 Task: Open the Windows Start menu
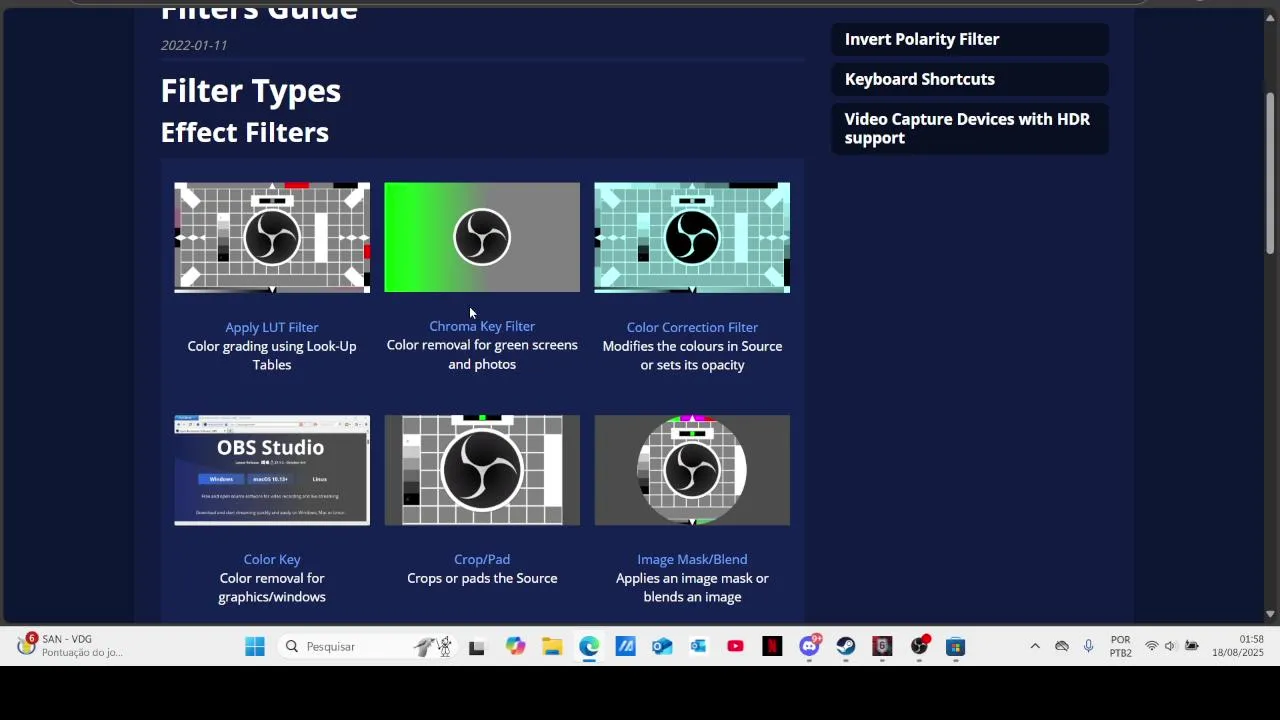pyautogui.click(x=255, y=647)
